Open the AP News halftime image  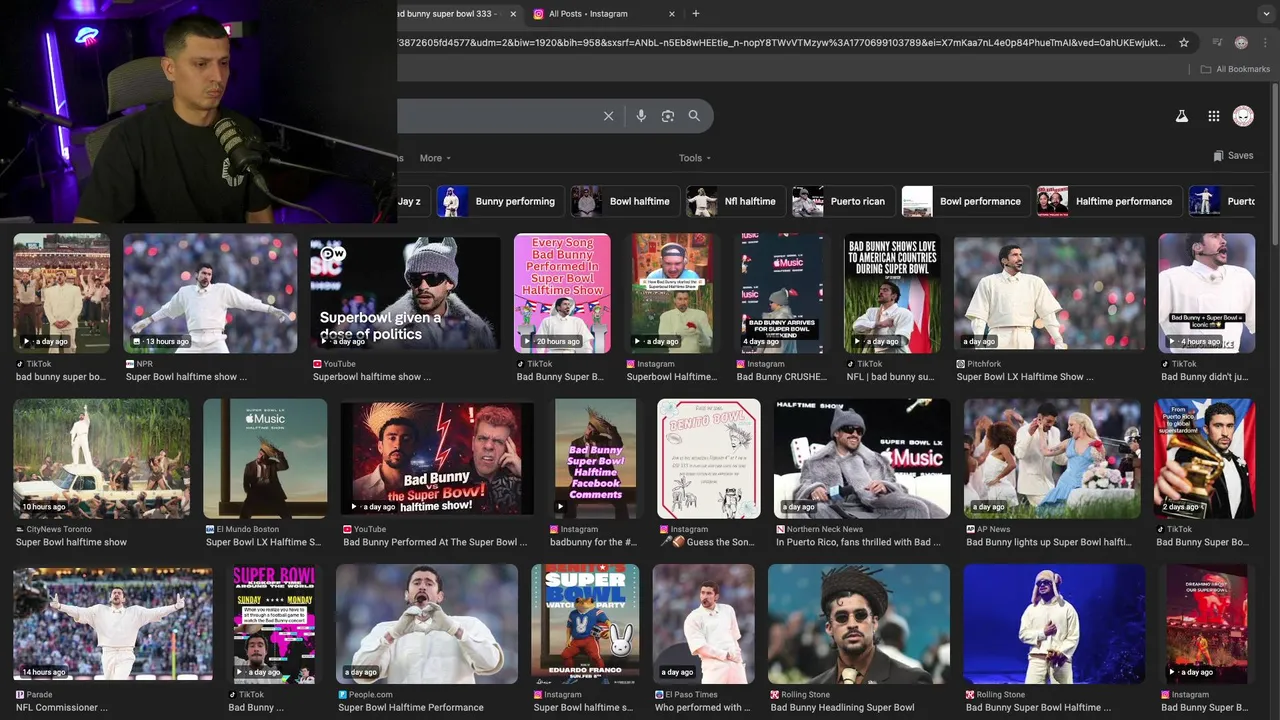pos(1052,458)
